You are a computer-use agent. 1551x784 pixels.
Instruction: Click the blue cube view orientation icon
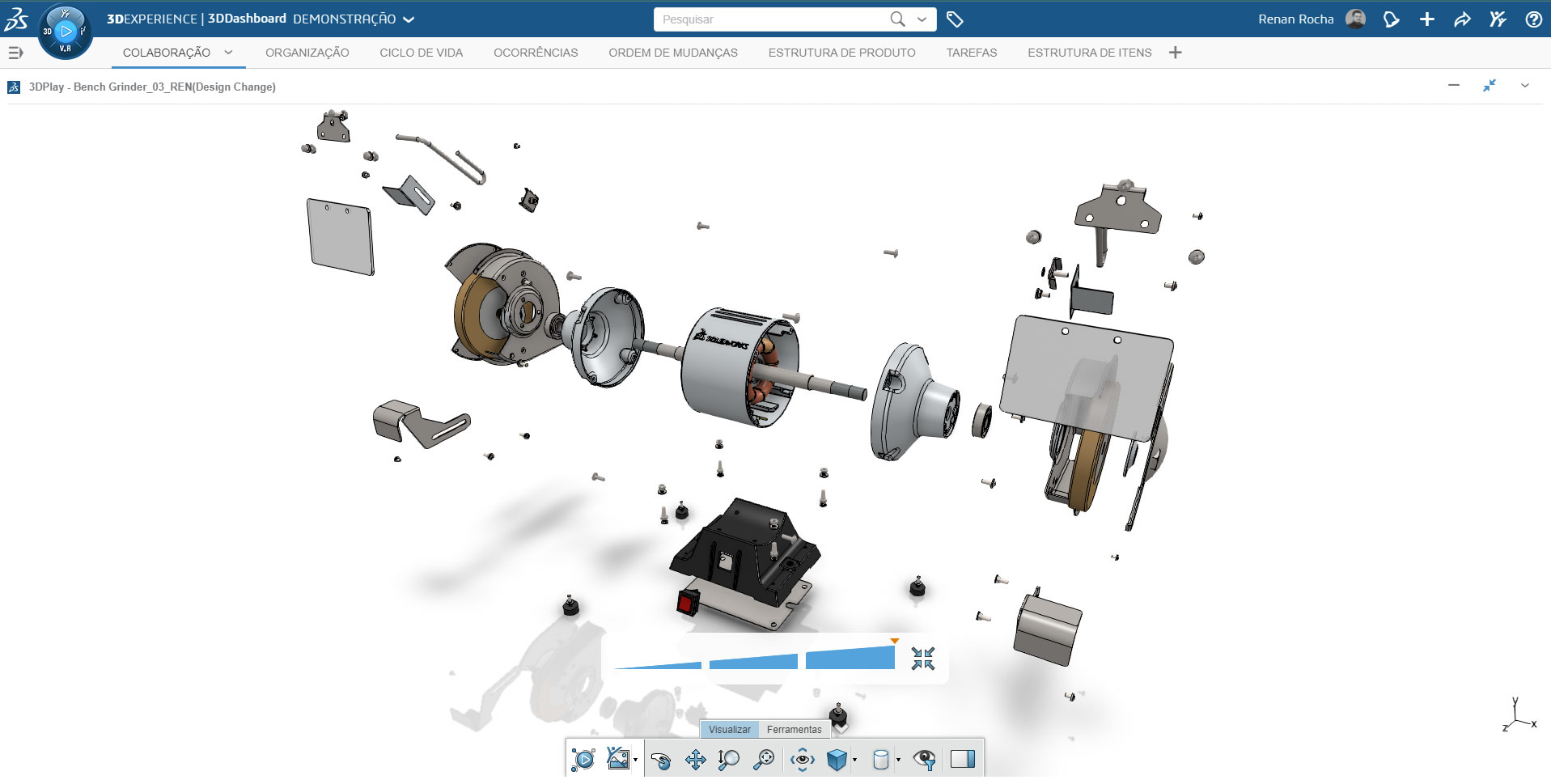pos(837,759)
